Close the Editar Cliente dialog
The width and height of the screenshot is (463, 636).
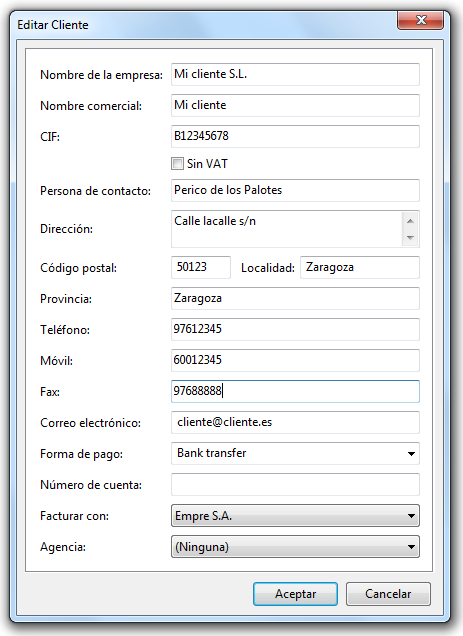420,20
